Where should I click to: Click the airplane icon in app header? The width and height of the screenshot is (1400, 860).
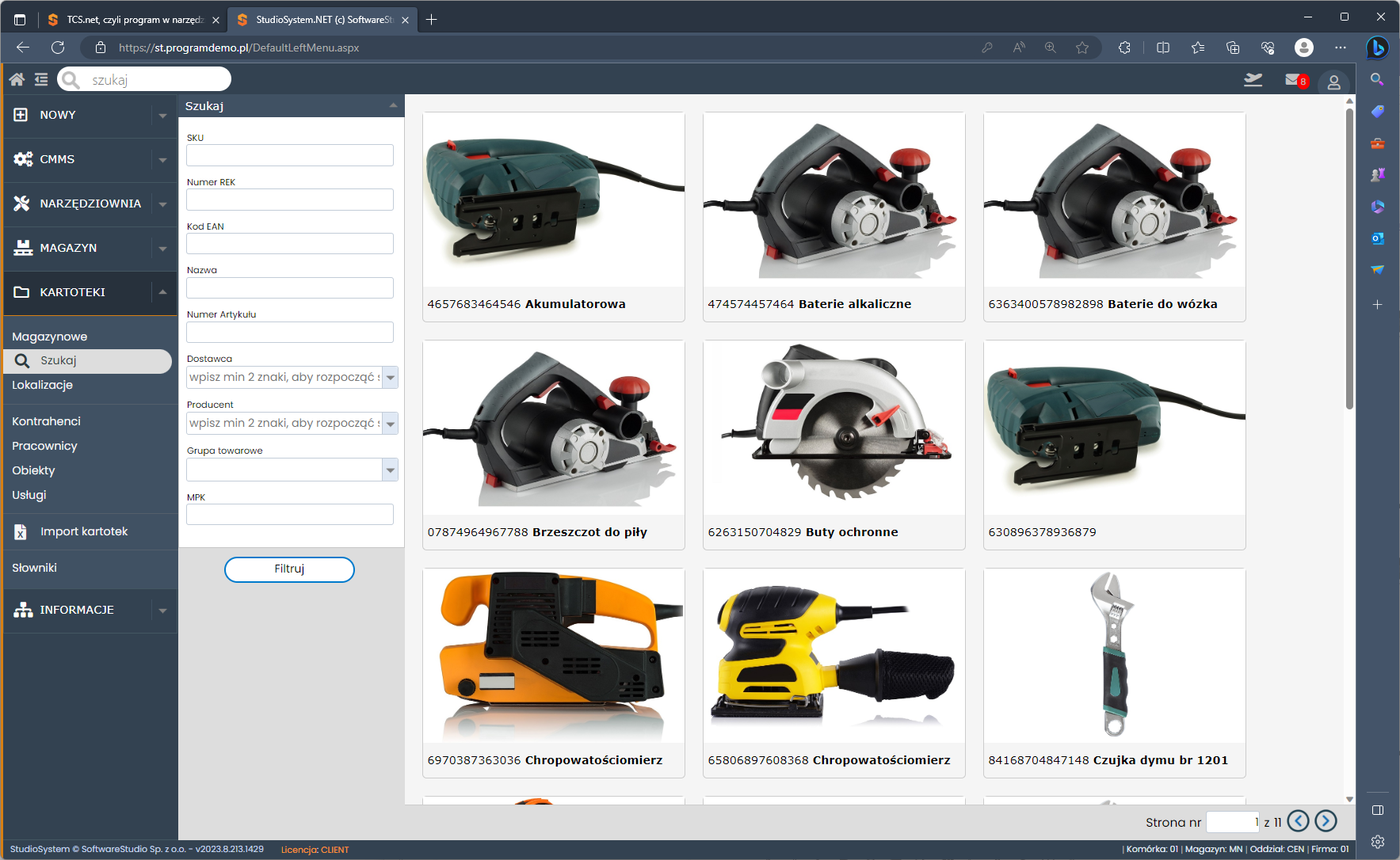pyautogui.click(x=1253, y=80)
